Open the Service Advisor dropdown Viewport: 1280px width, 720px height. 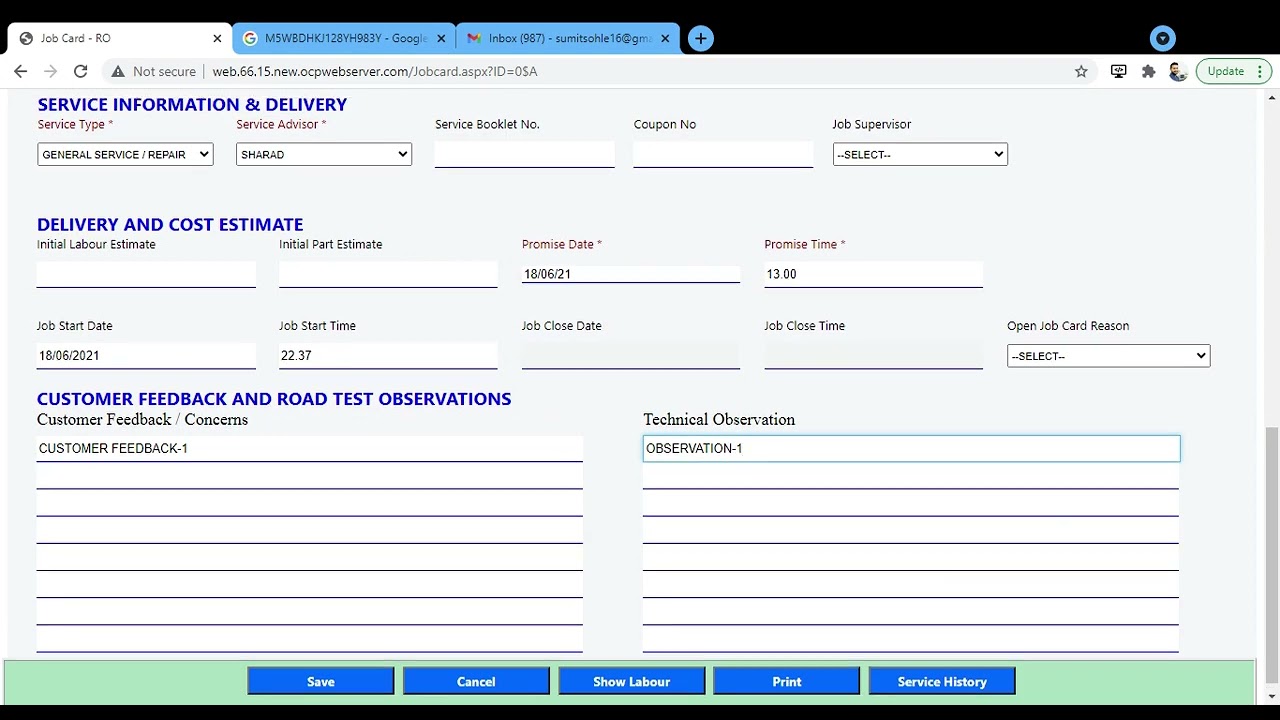pos(324,154)
